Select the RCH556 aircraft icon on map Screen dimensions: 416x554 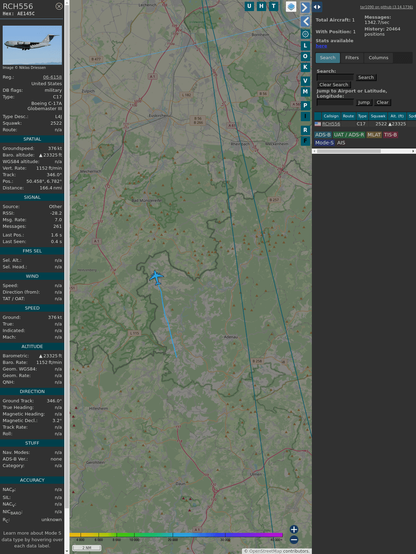click(156, 277)
